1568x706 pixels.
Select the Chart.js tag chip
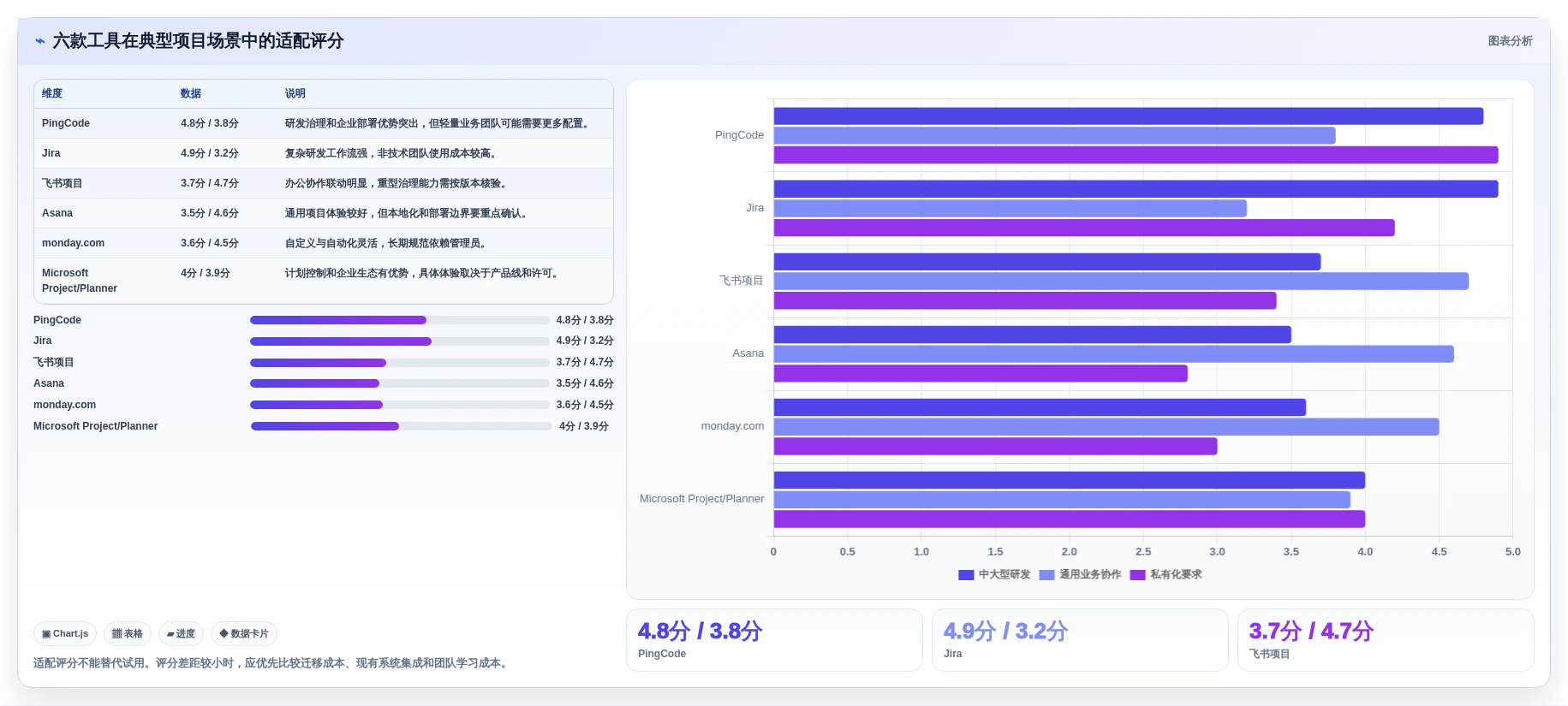pyautogui.click(x=65, y=633)
